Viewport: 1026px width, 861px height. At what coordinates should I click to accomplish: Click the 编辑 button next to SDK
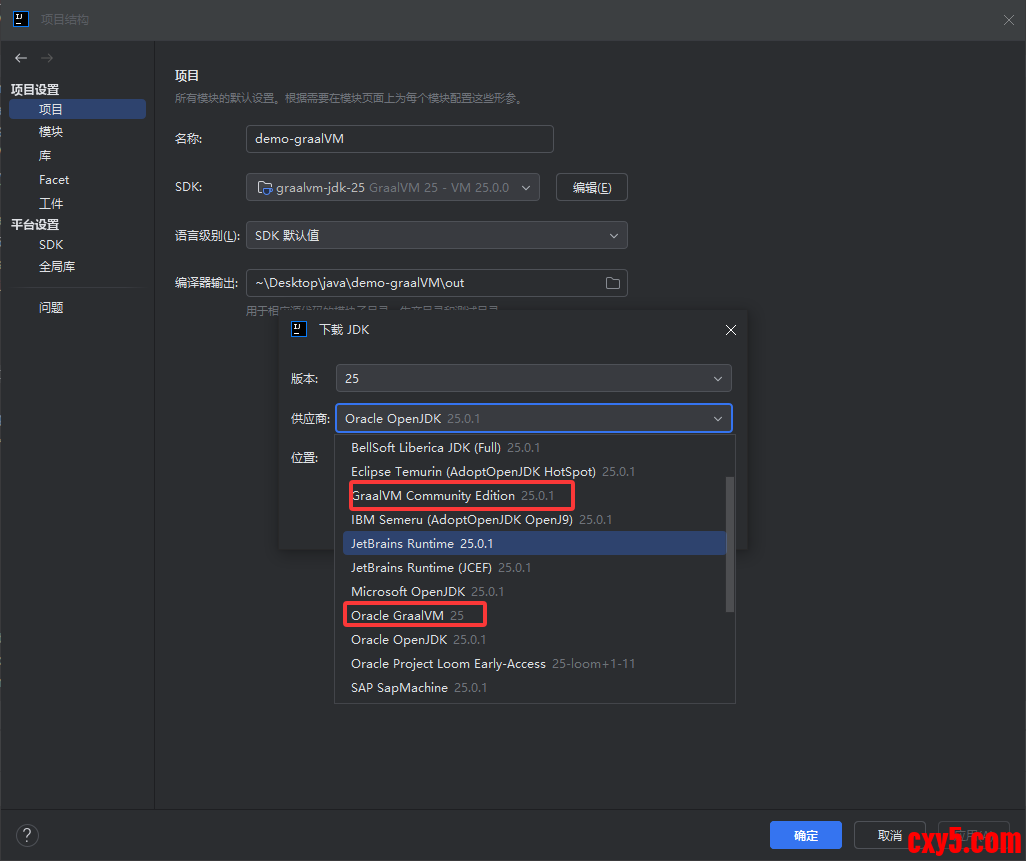point(591,187)
